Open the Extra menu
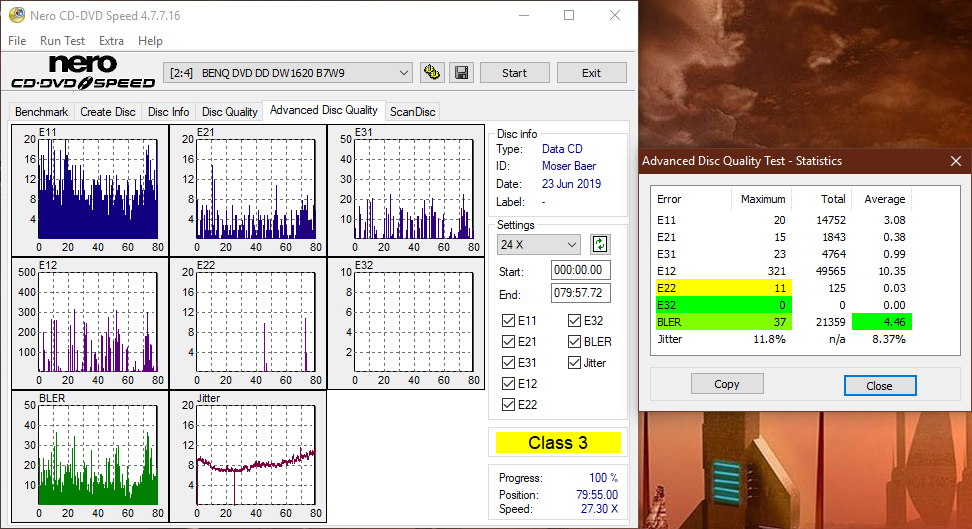The width and height of the screenshot is (972, 529). [x=111, y=41]
